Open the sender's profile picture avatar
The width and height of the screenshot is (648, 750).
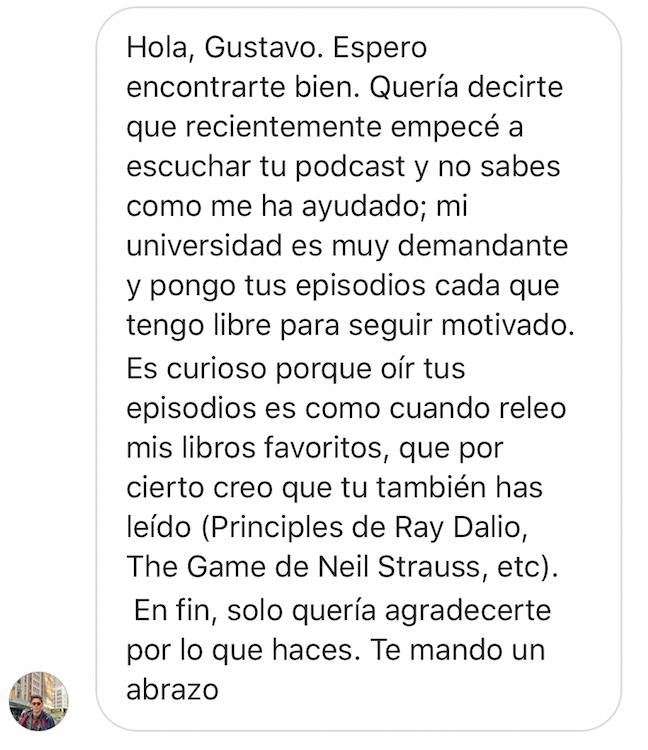click(x=38, y=701)
